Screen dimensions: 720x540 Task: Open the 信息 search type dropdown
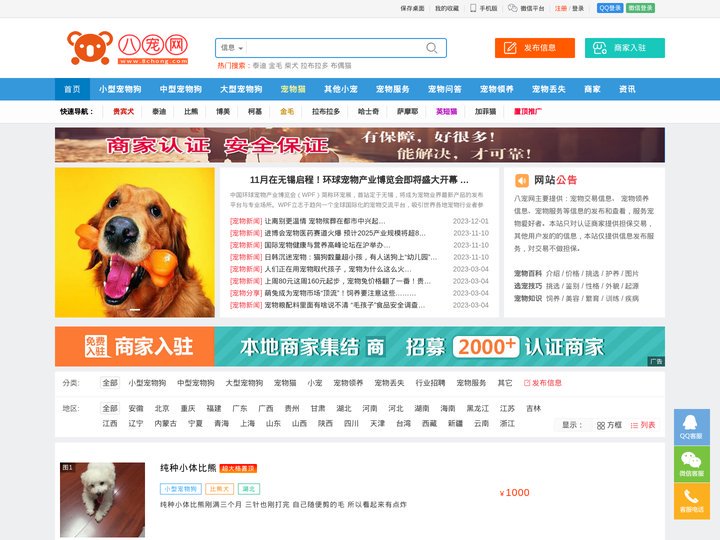(232, 48)
